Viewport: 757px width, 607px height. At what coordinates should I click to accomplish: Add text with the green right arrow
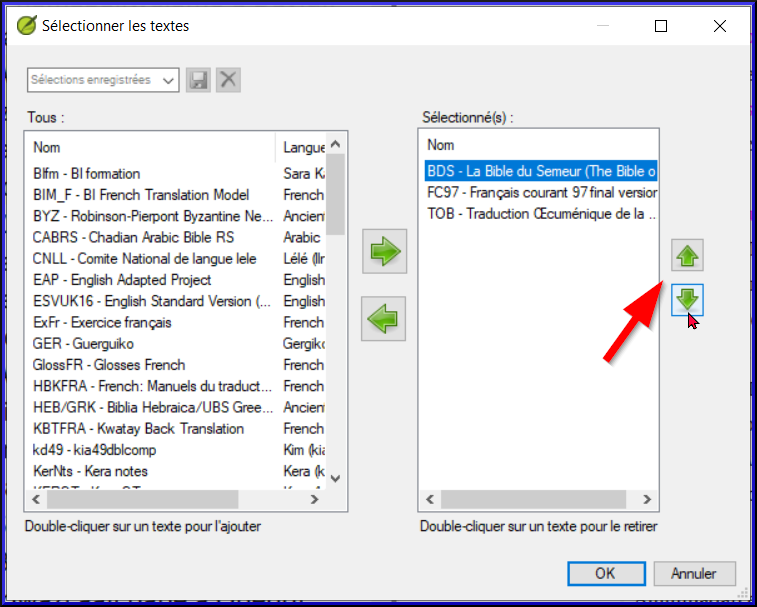pos(385,251)
